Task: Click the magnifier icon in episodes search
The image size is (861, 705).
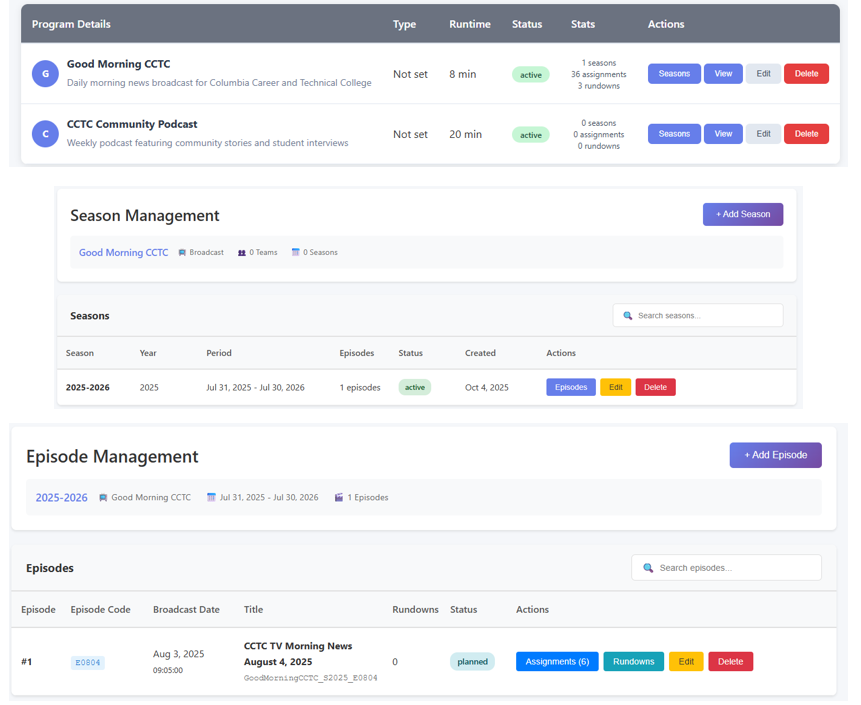Action: 648,568
